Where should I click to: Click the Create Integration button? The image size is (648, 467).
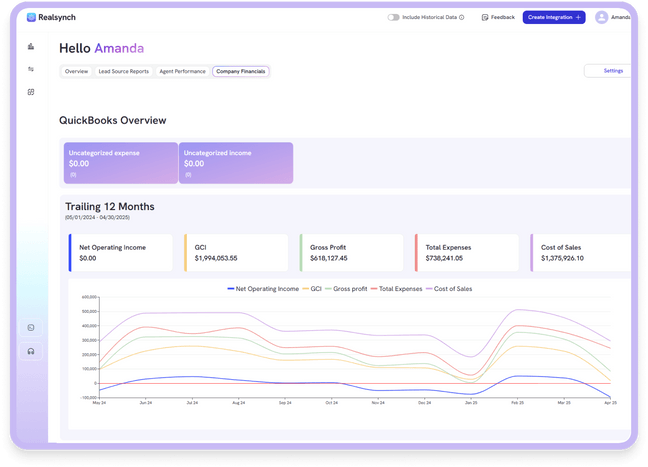pos(554,17)
